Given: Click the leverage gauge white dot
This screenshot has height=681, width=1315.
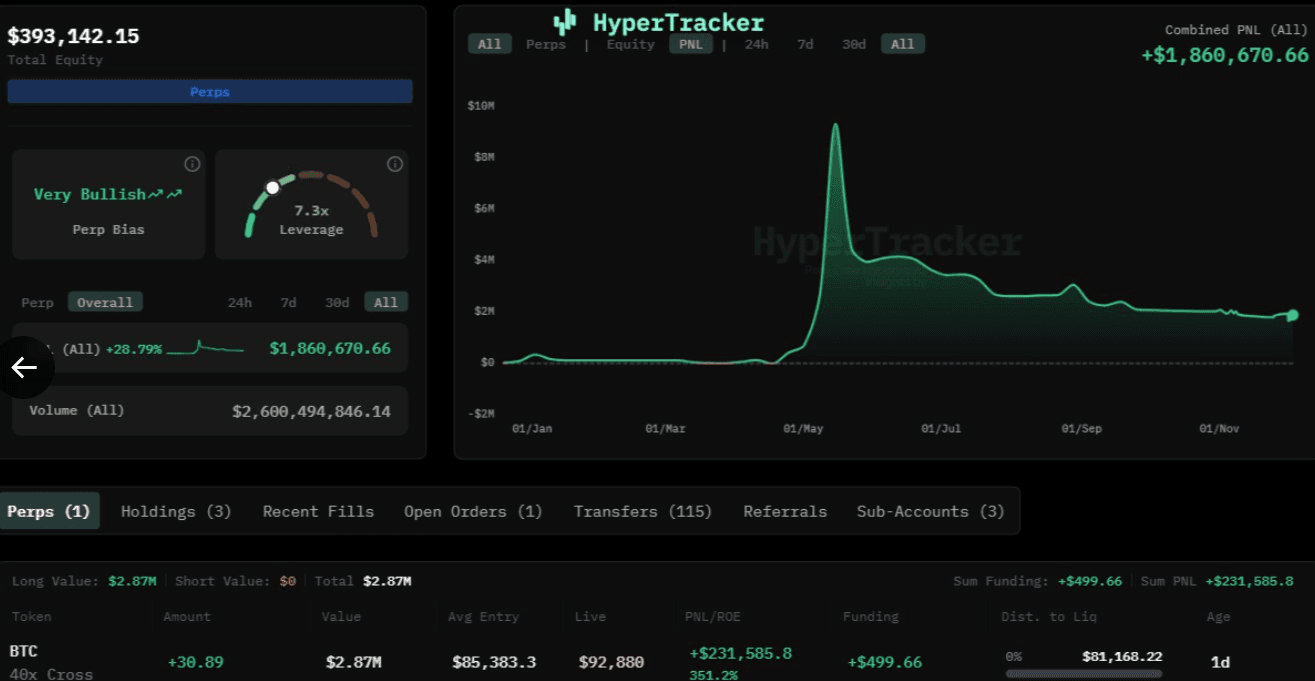Looking at the screenshot, I should tap(272, 187).
